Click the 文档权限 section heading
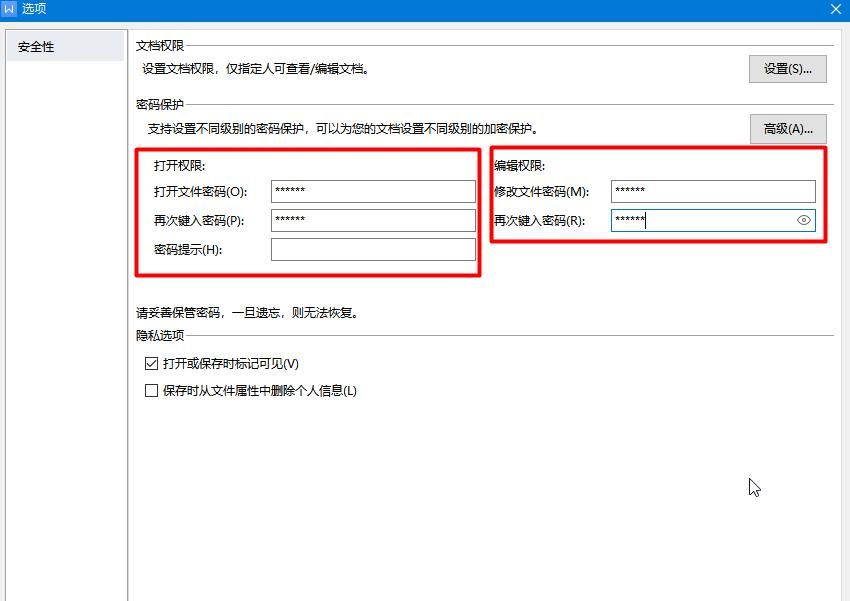This screenshot has height=601, width=850. point(157,43)
